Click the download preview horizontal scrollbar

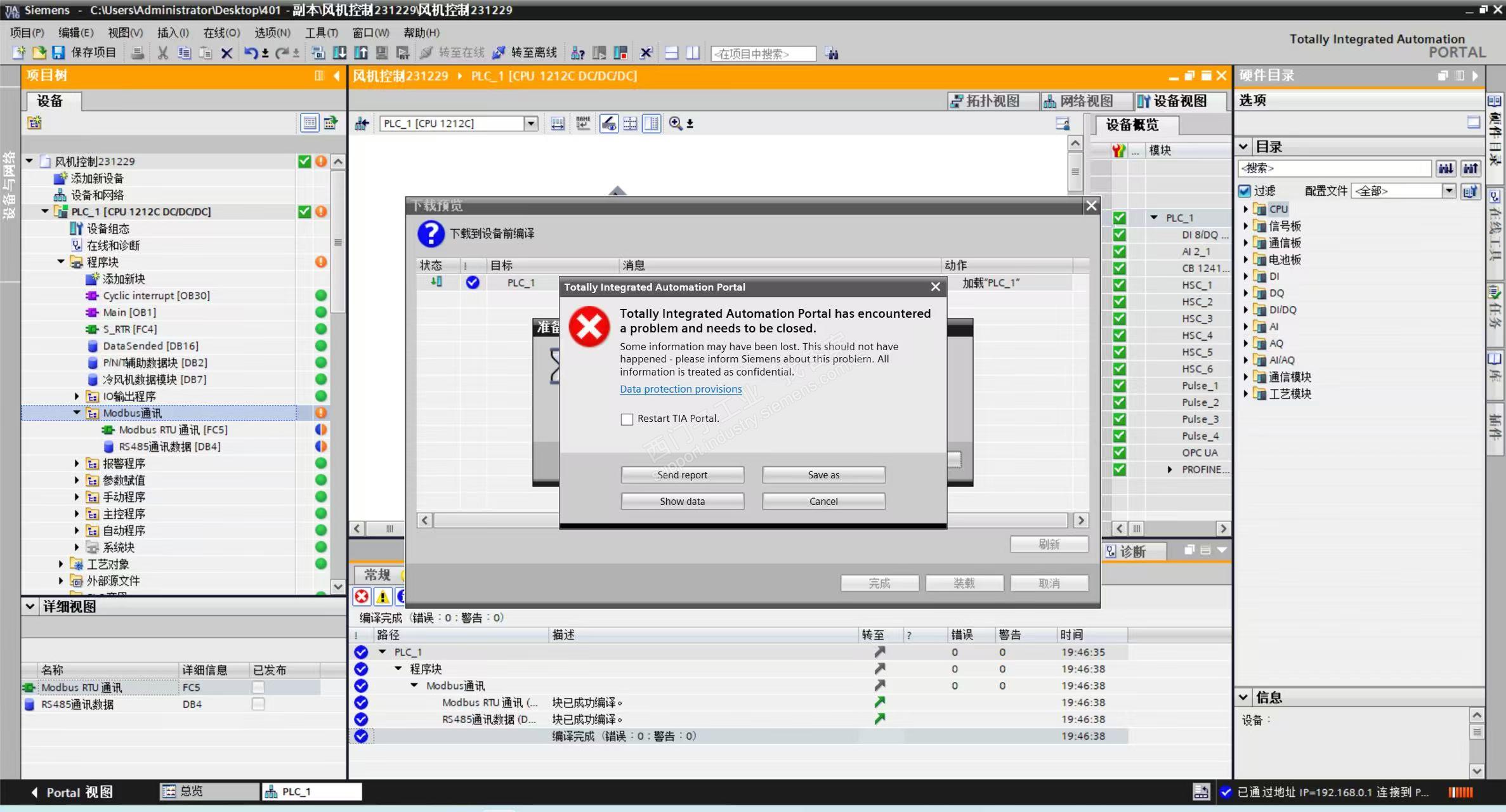point(495,521)
